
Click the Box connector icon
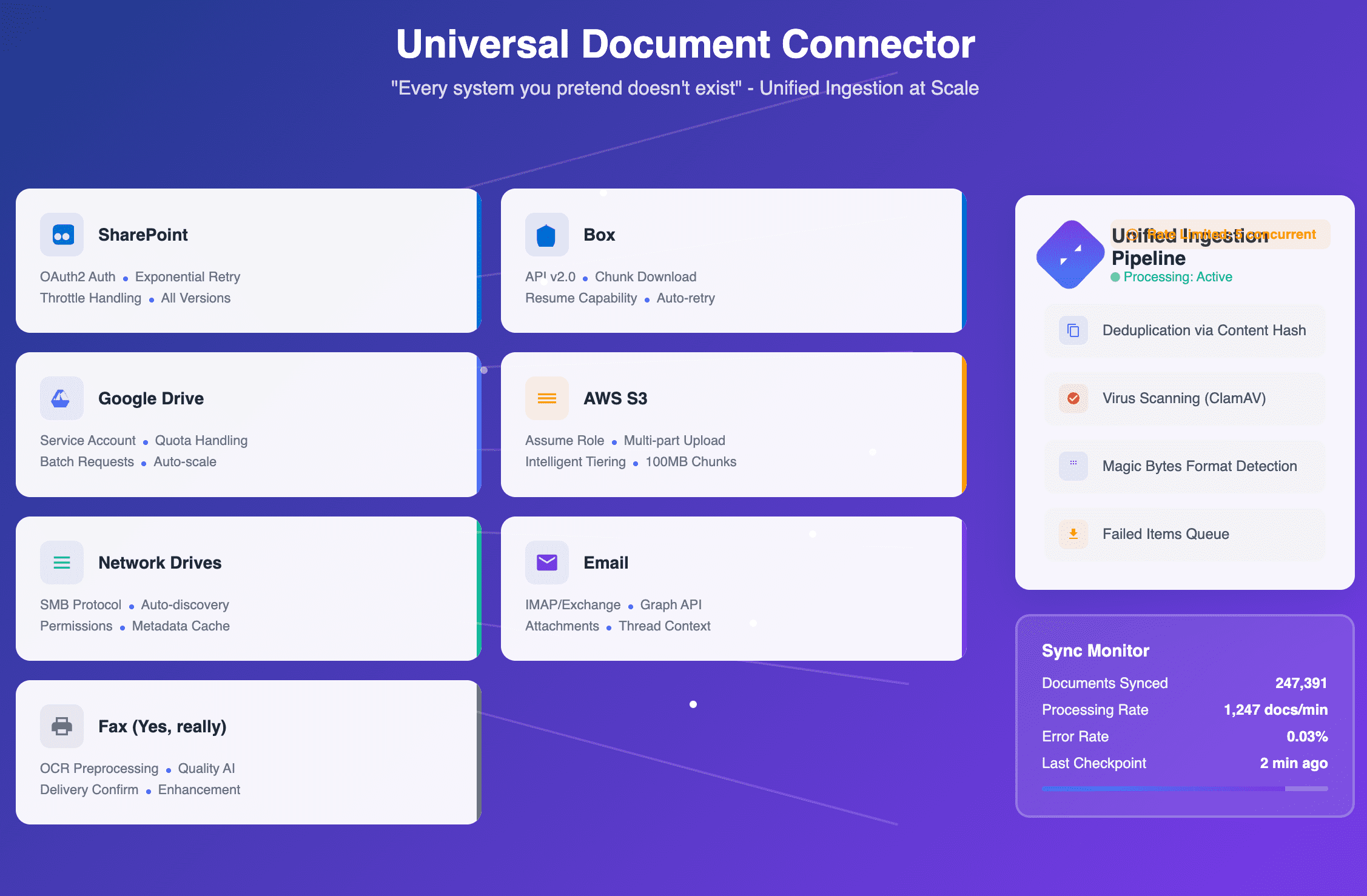[546, 235]
